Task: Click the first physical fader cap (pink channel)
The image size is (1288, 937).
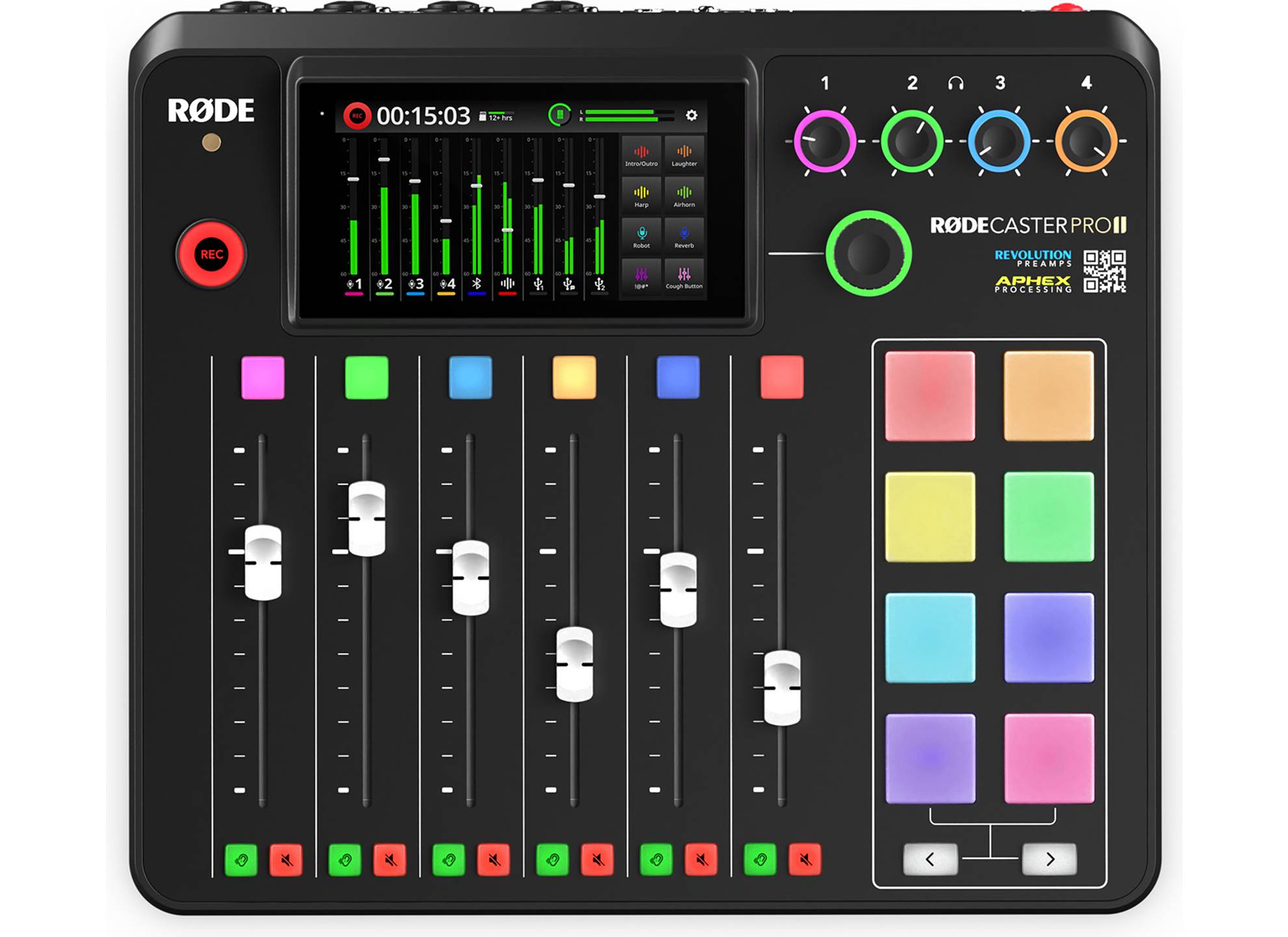Action: coord(263,563)
